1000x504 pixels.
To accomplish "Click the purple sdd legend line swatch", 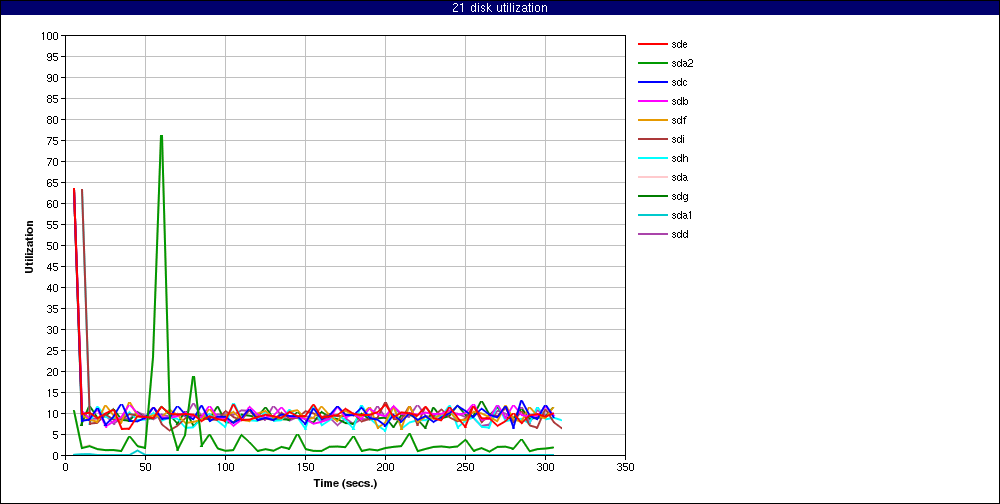I will (652, 235).
